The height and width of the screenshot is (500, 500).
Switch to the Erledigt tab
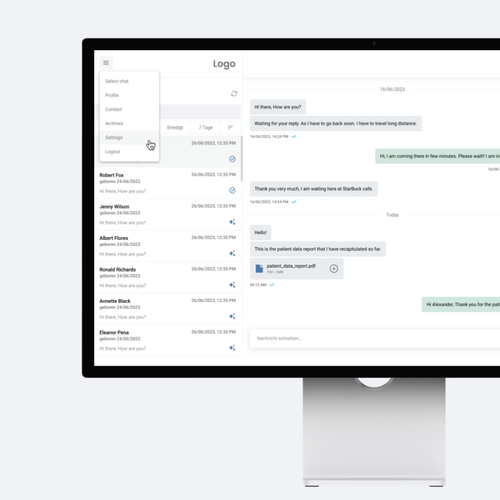coord(175,127)
